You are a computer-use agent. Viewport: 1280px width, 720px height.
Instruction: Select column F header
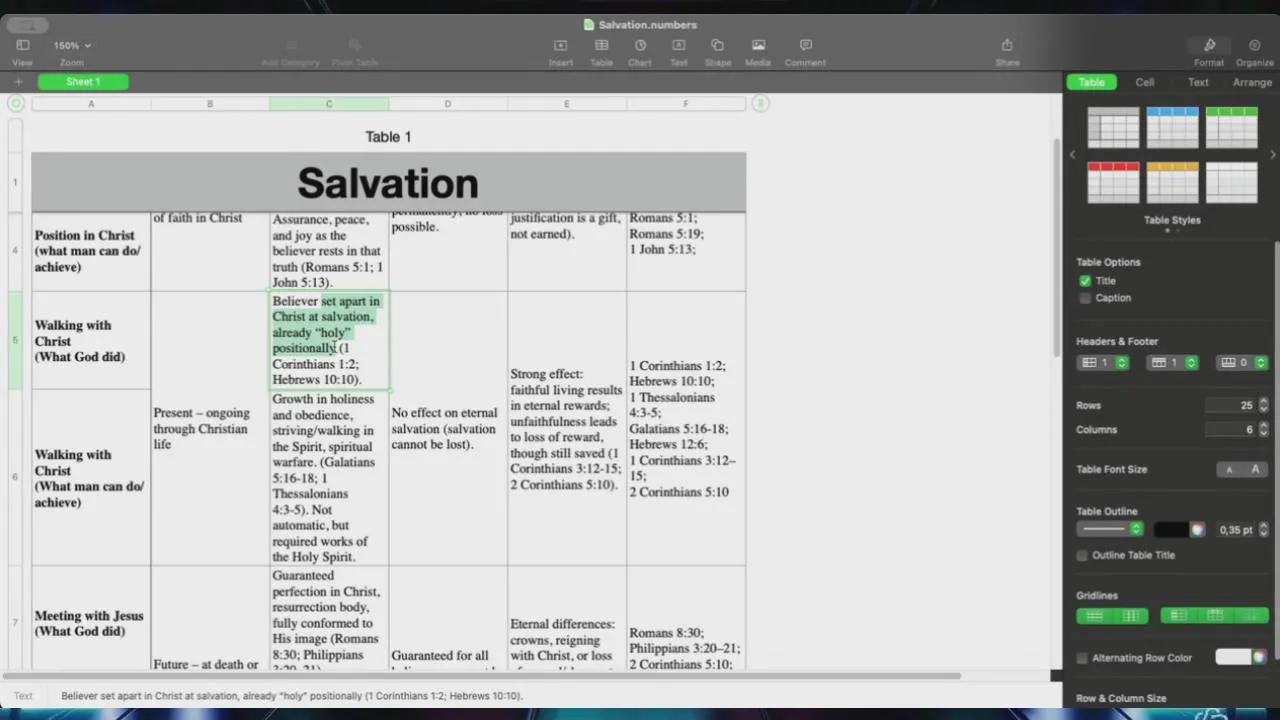coord(686,104)
